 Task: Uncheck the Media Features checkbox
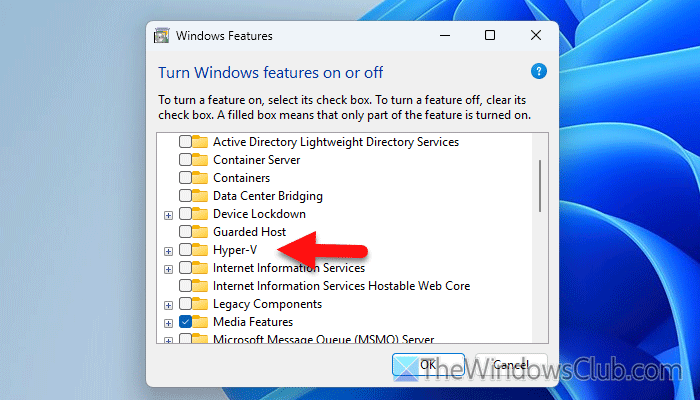(x=185, y=322)
